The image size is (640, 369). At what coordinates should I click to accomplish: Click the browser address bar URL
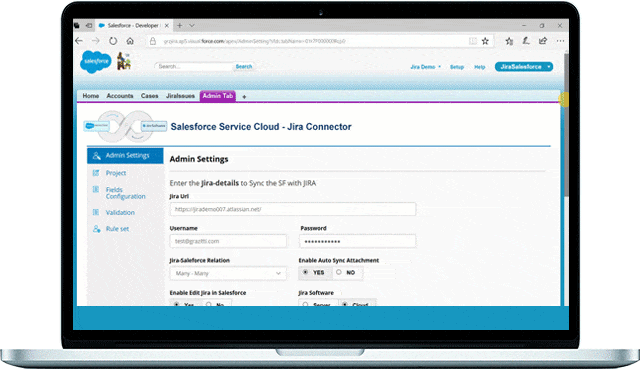click(x=254, y=41)
